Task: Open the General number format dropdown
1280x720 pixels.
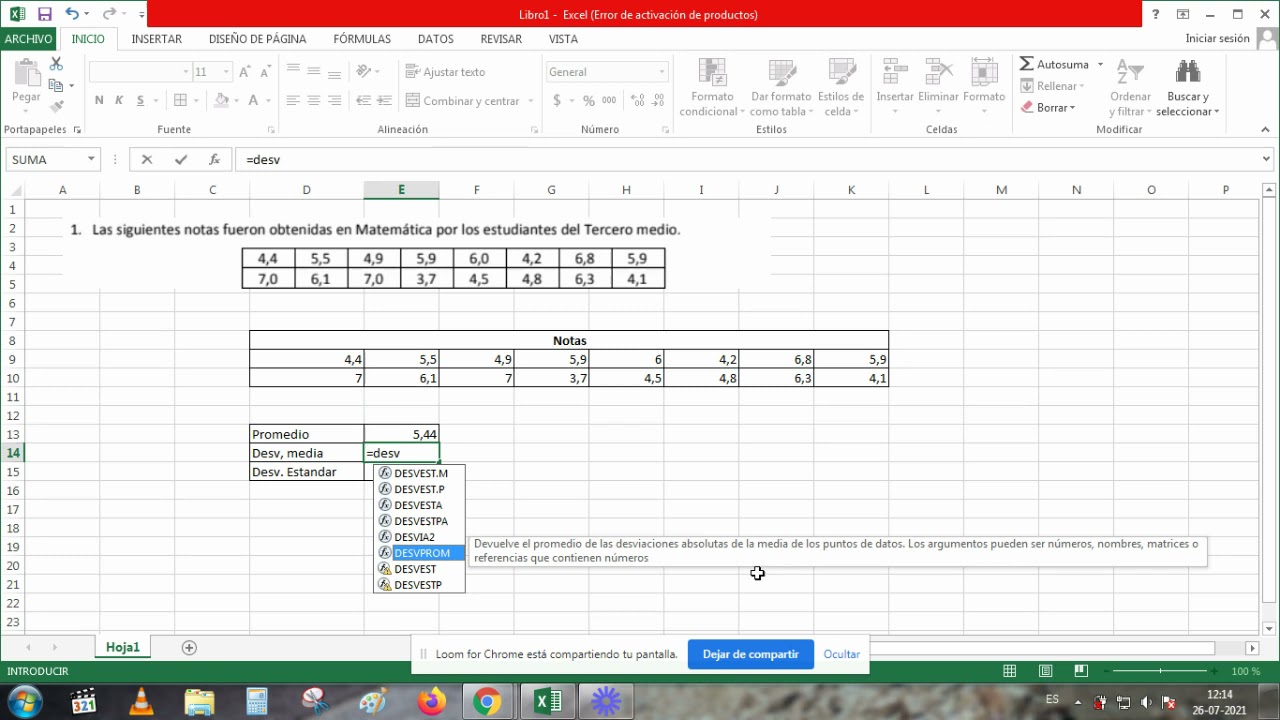Action: pyautogui.click(x=661, y=72)
